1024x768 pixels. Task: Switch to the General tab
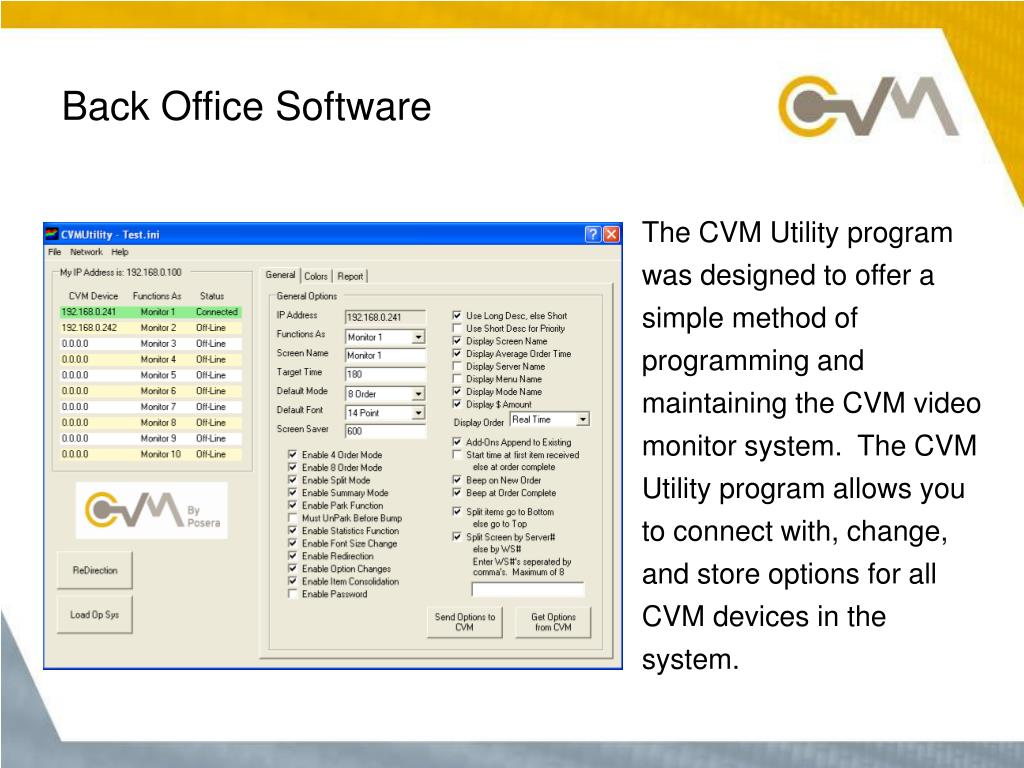tap(280, 275)
